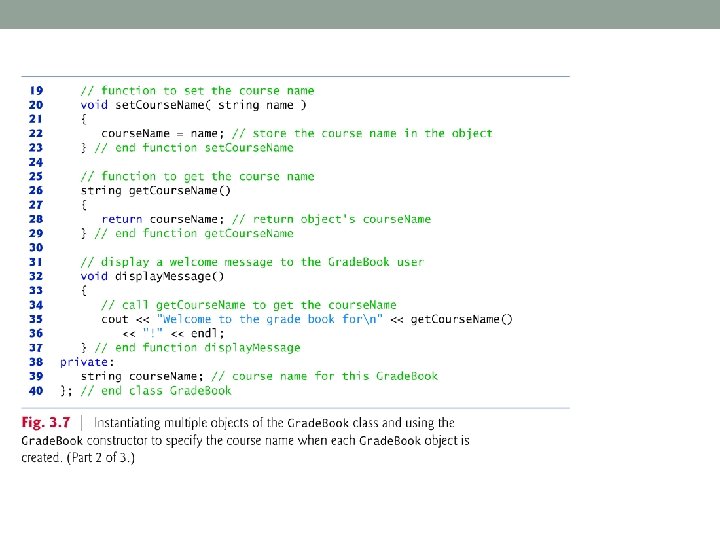The image size is (720, 540).
Task: Click 'courseName = name;' statement
Action: (x=163, y=134)
